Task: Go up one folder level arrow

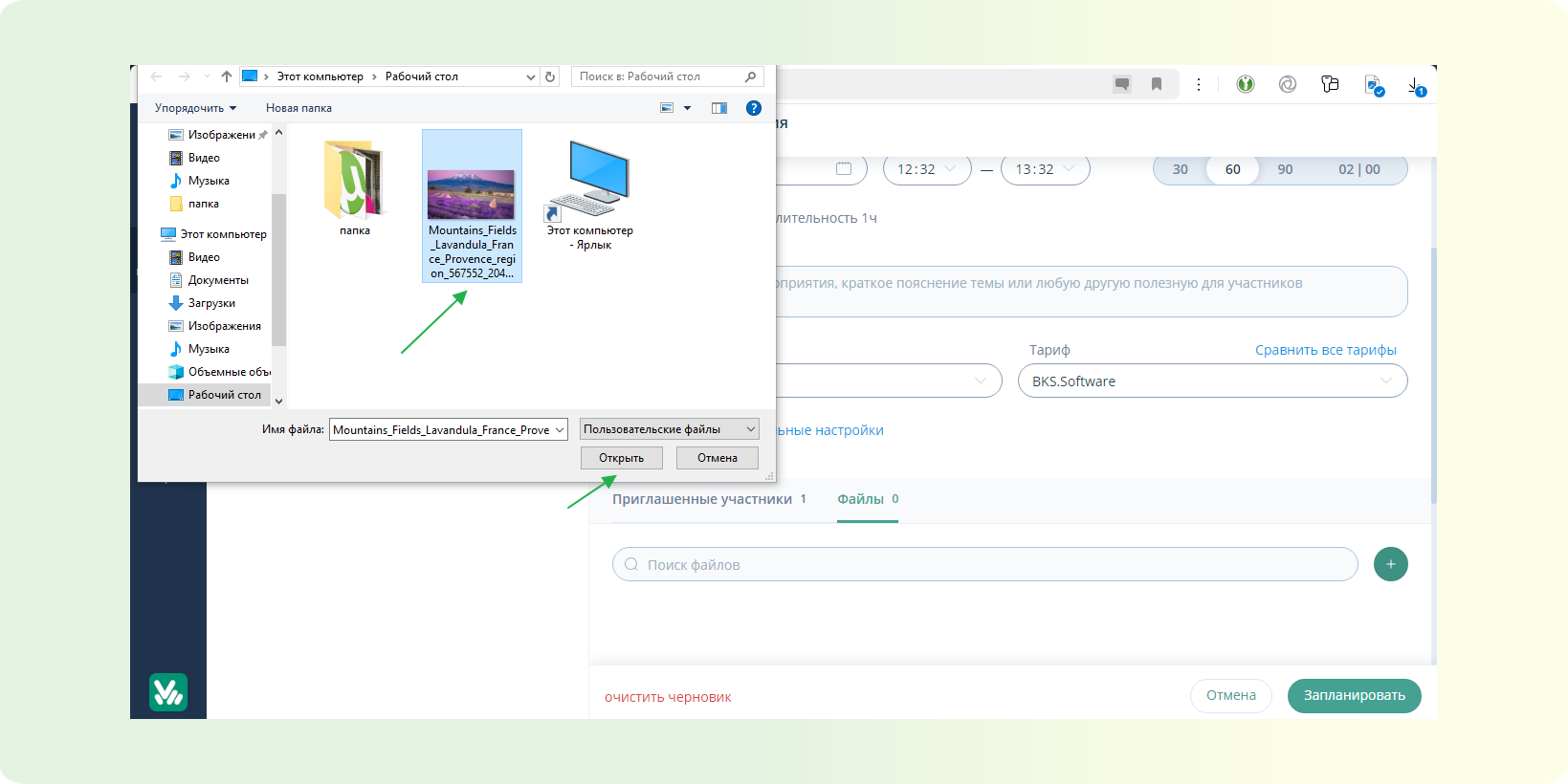Action: tap(227, 76)
